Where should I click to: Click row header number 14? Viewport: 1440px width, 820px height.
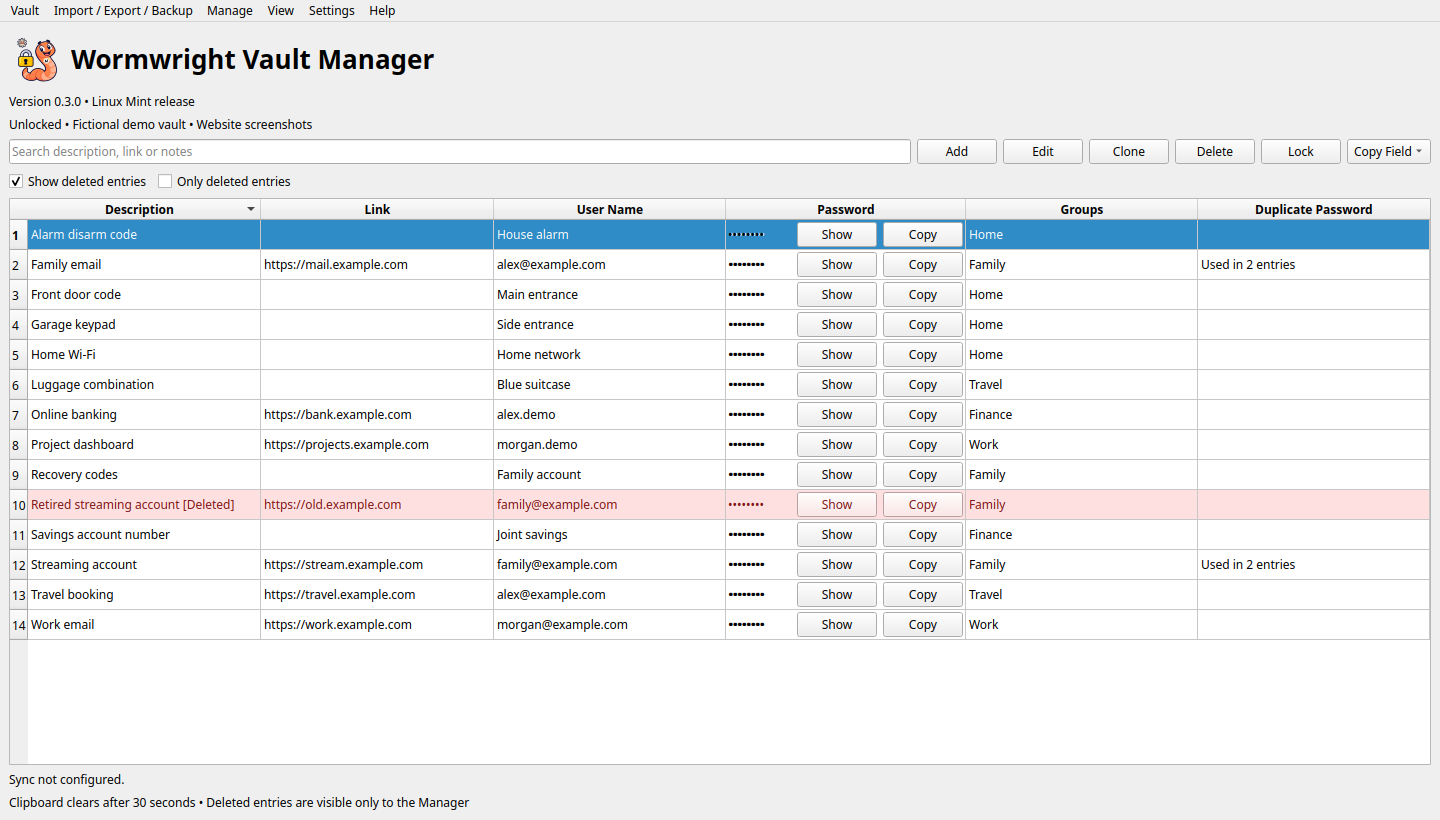18,625
